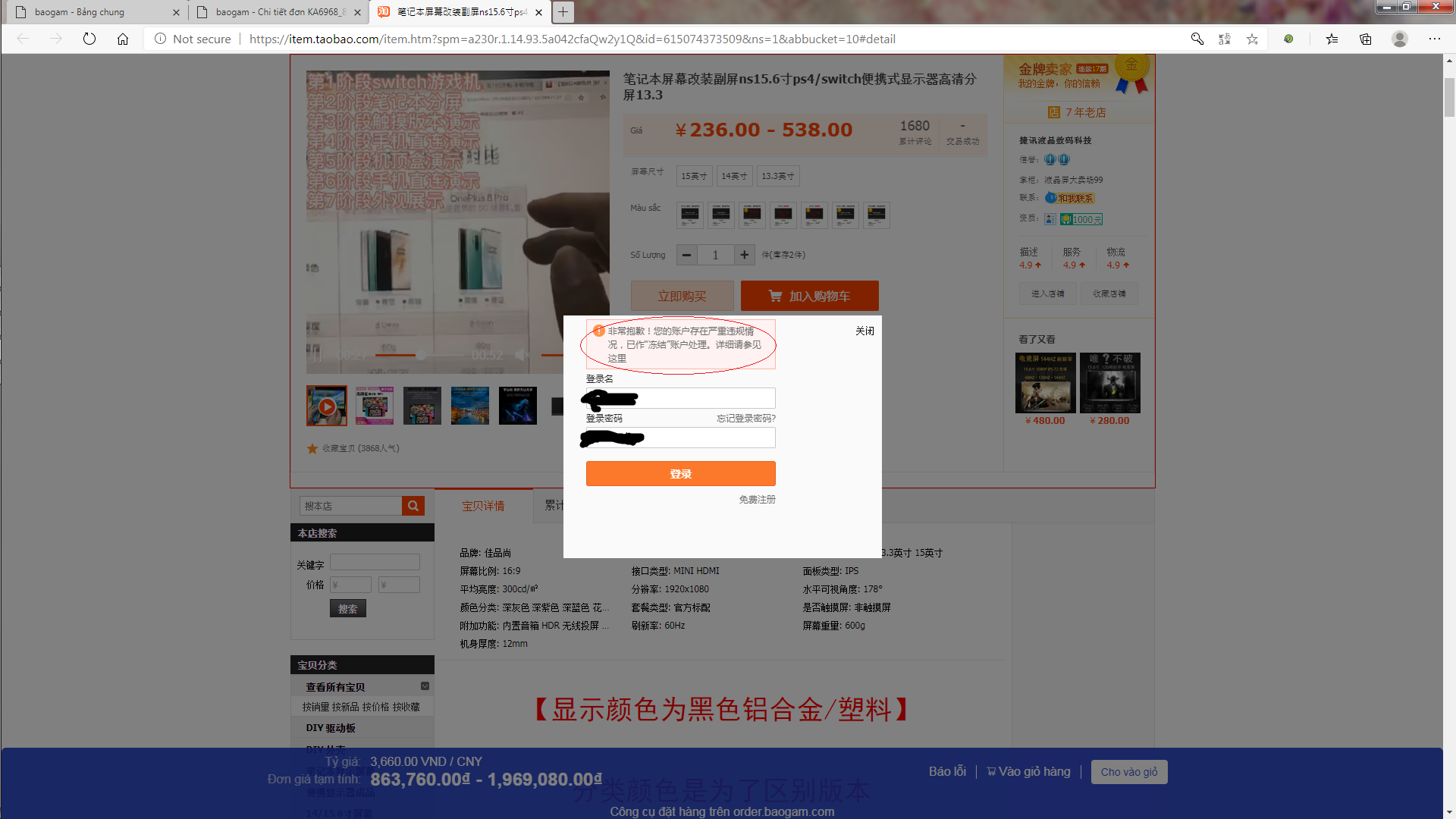The width and height of the screenshot is (1456, 819).
Task: Click the orange 登录 login button
Action: [681, 474]
